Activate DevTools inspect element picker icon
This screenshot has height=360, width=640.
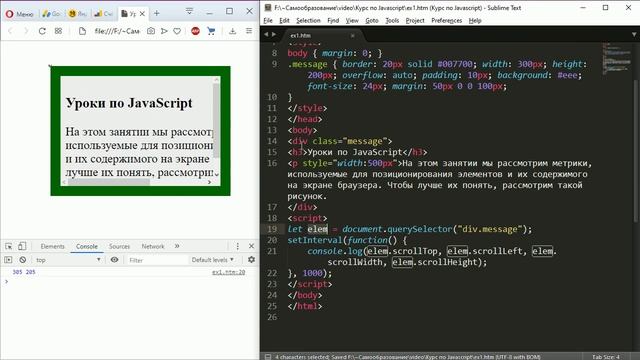tap(9, 246)
